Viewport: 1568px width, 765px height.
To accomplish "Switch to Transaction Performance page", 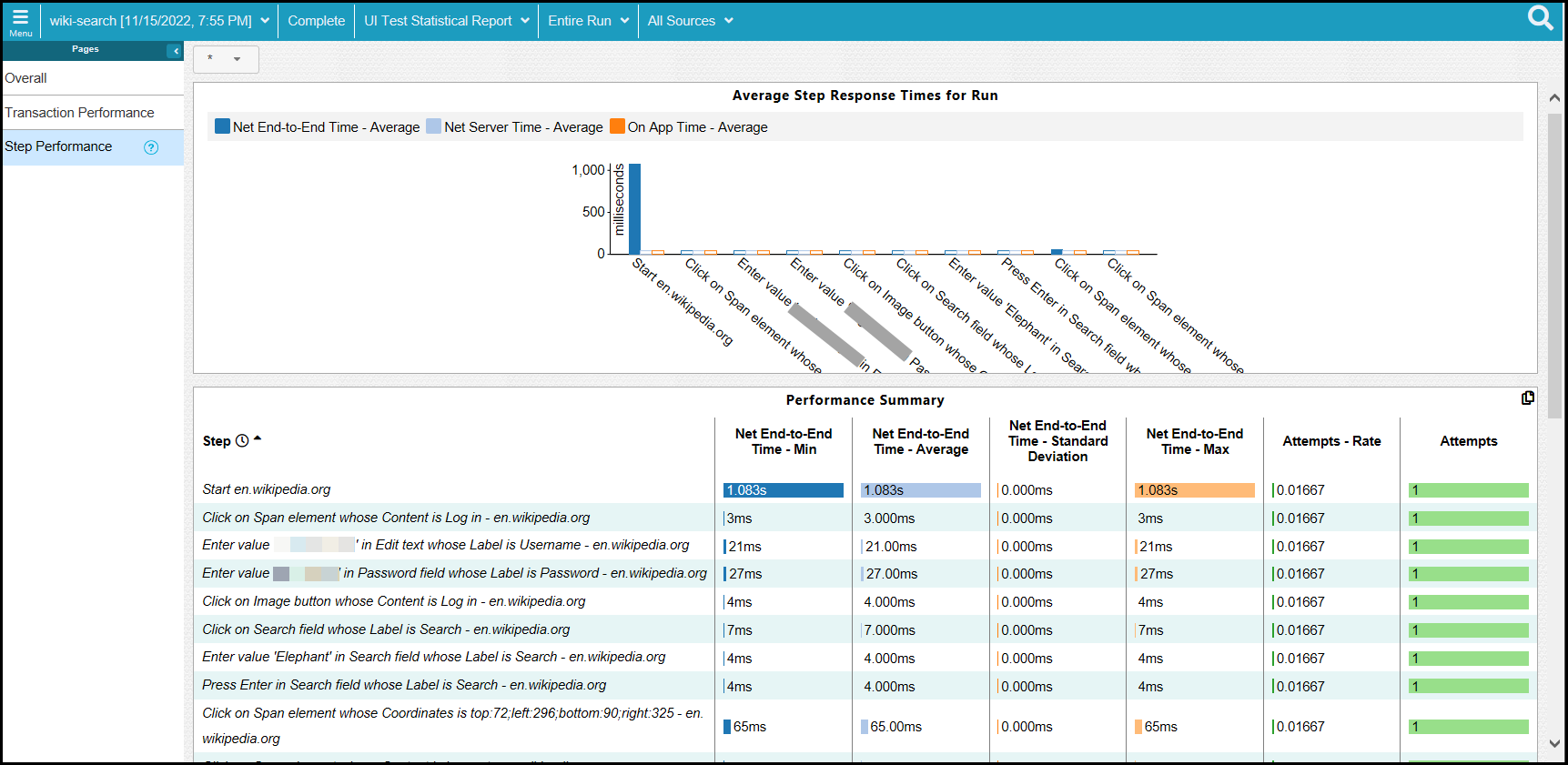I will coord(79,113).
